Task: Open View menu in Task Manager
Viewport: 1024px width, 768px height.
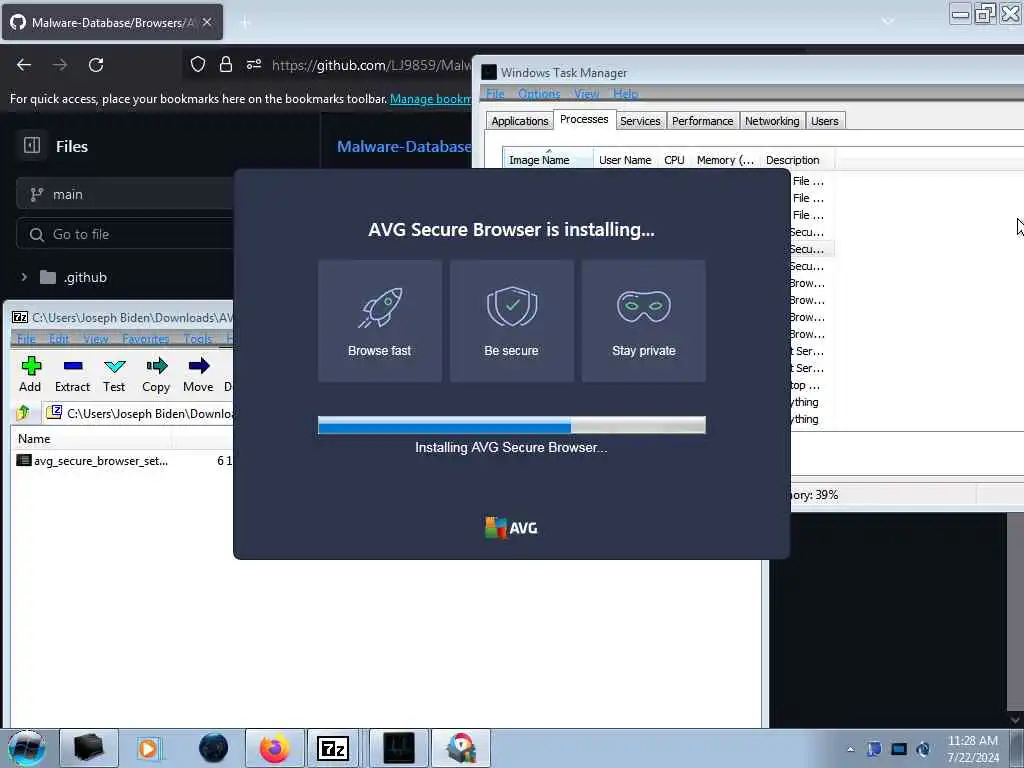Action: click(586, 93)
